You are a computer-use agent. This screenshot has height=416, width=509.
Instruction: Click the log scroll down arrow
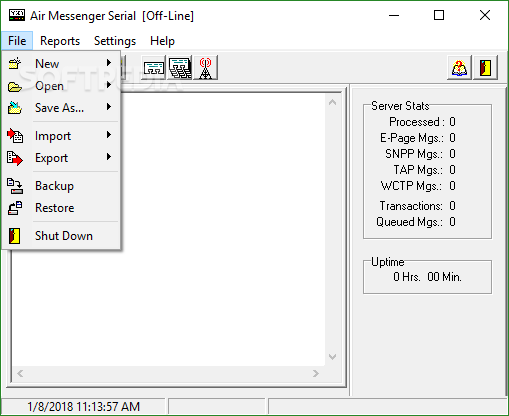[x=332, y=357]
